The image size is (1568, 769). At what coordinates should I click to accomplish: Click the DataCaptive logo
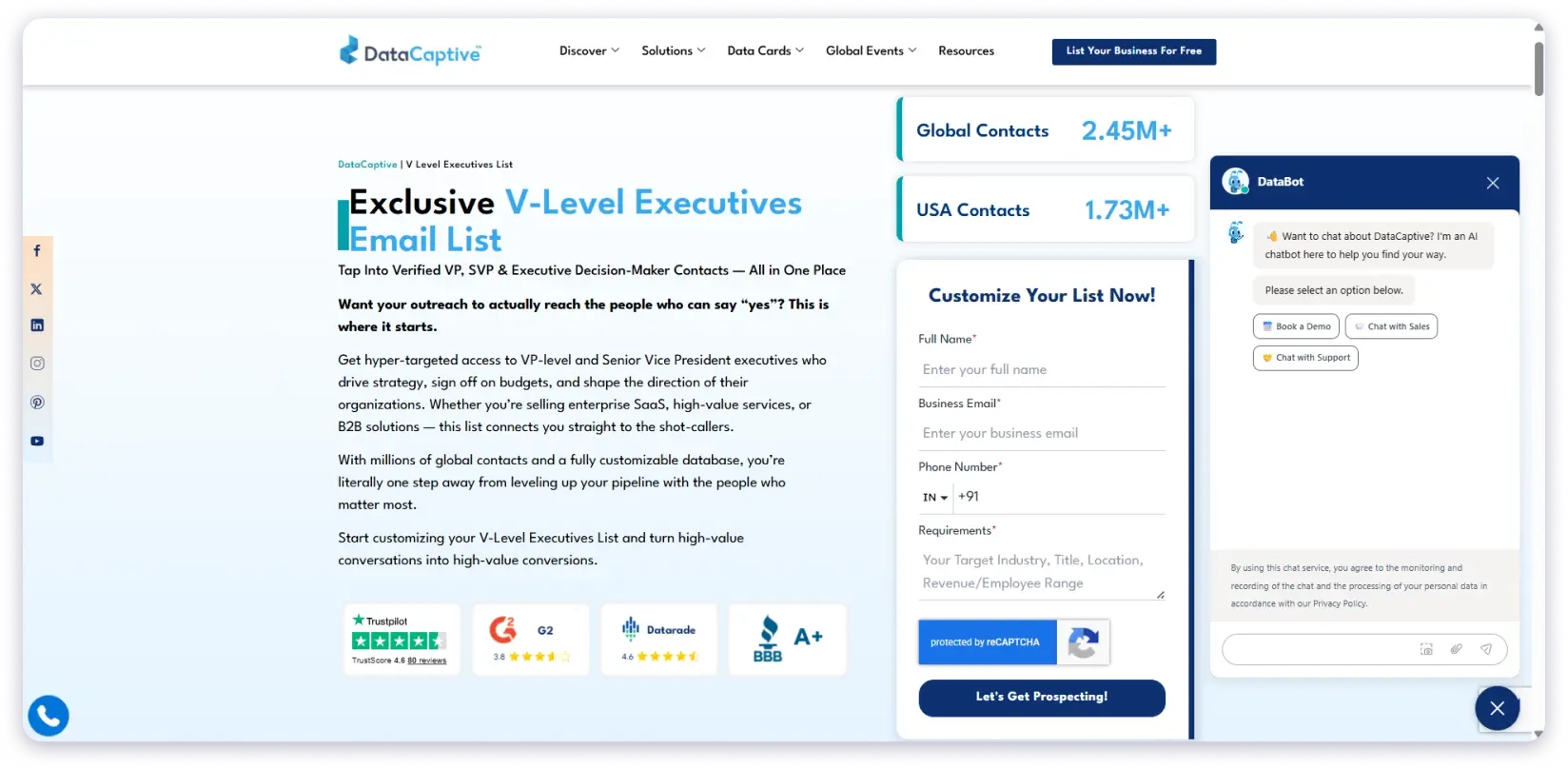click(x=410, y=51)
